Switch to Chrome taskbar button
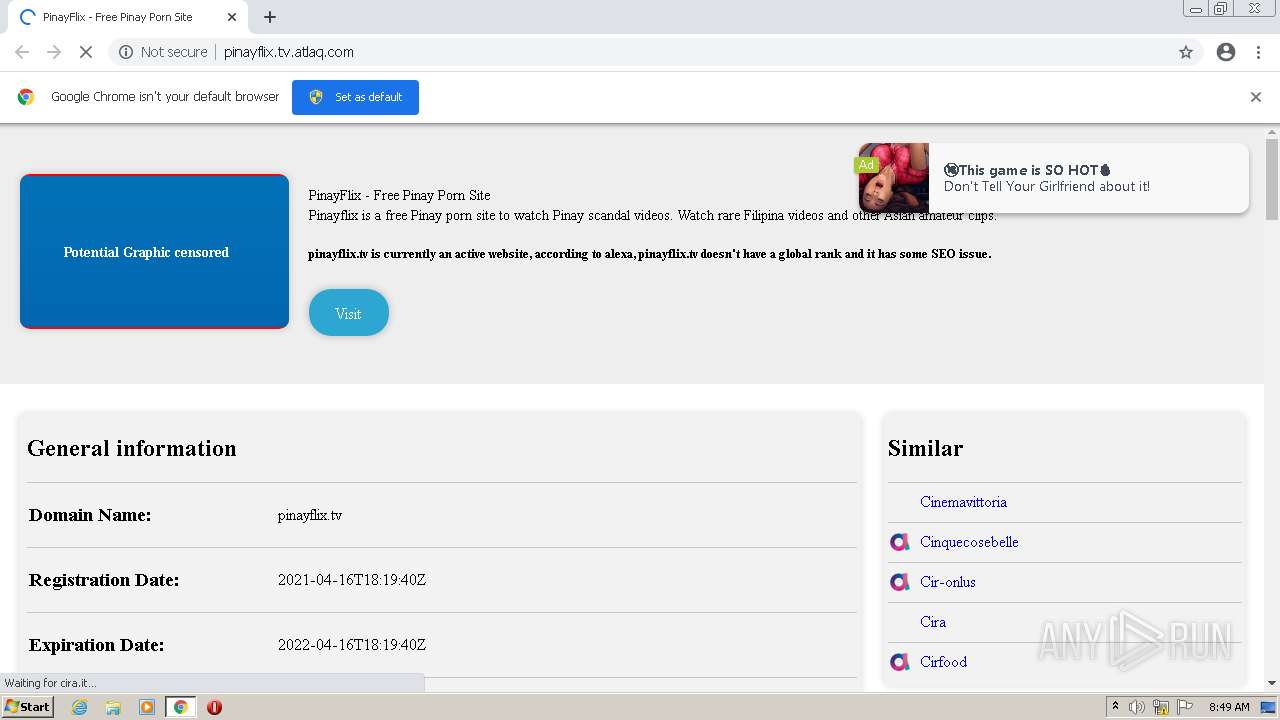The height and width of the screenshot is (720, 1280). [180, 707]
